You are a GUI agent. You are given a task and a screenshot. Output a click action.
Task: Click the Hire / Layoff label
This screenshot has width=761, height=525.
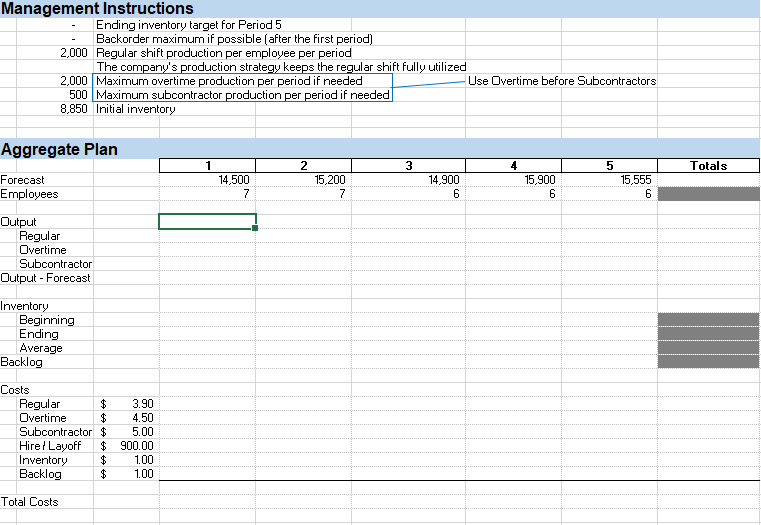click(50, 446)
